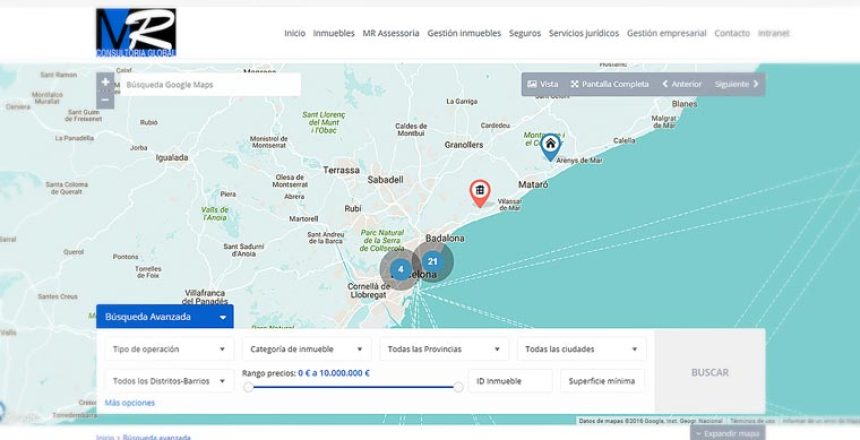Zoom in the map with plus button
This screenshot has width=860, height=440.
[x=105, y=82]
